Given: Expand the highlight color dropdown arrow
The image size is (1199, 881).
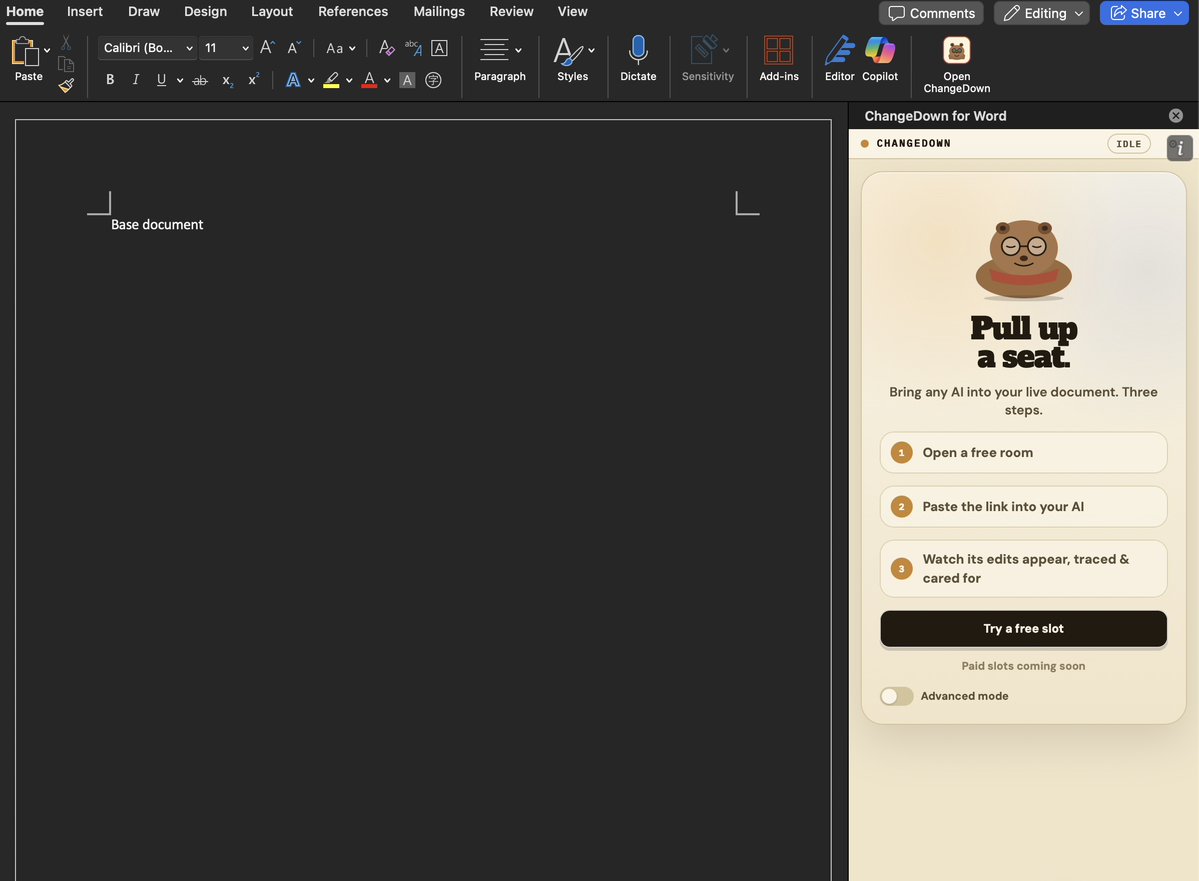Looking at the screenshot, I should coord(349,80).
